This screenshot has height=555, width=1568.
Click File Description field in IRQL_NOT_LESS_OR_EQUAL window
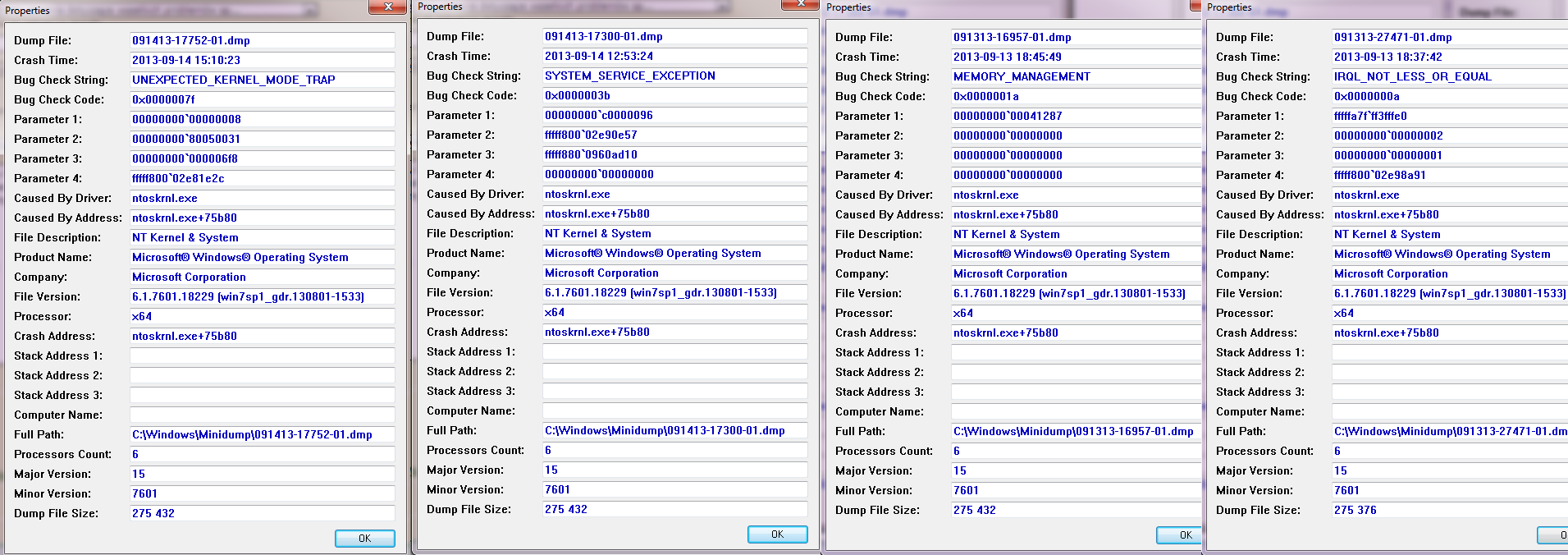tap(1450, 234)
